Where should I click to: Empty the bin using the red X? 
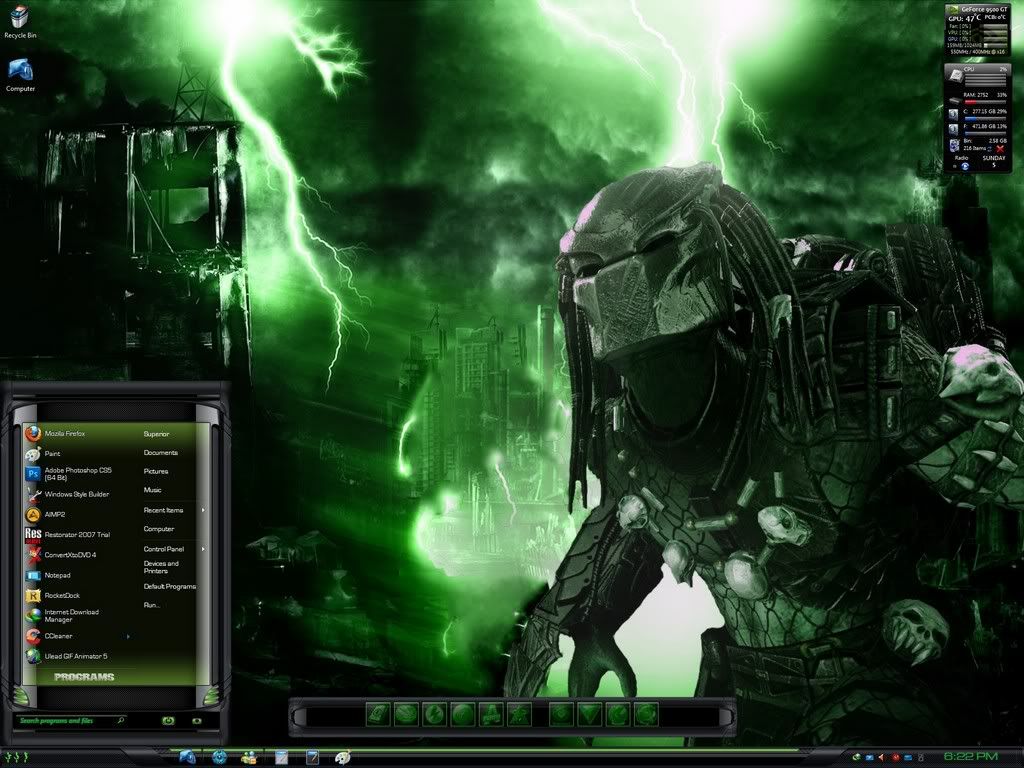[999, 148]
